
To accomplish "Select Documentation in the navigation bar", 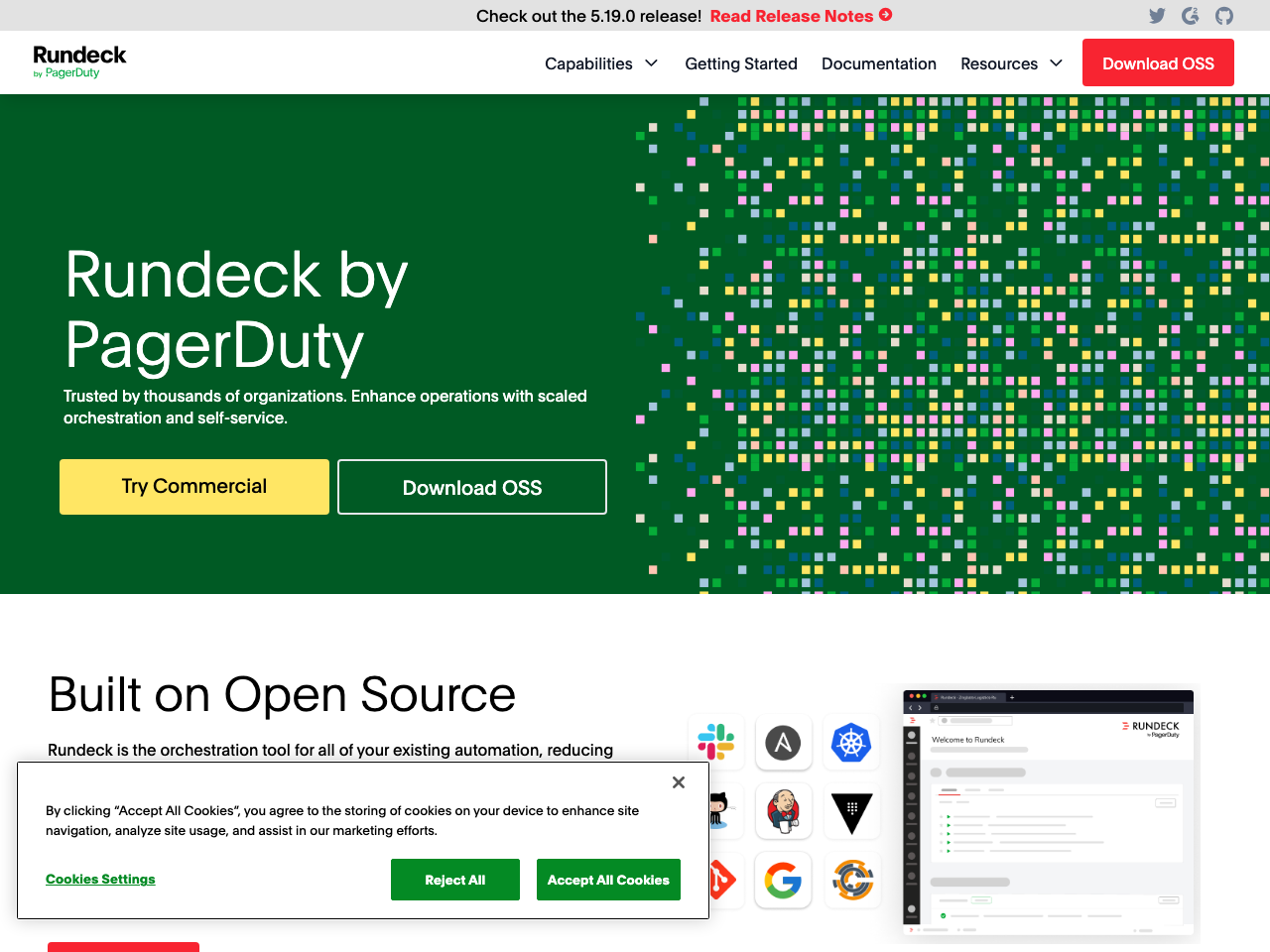I will point(878,62).
